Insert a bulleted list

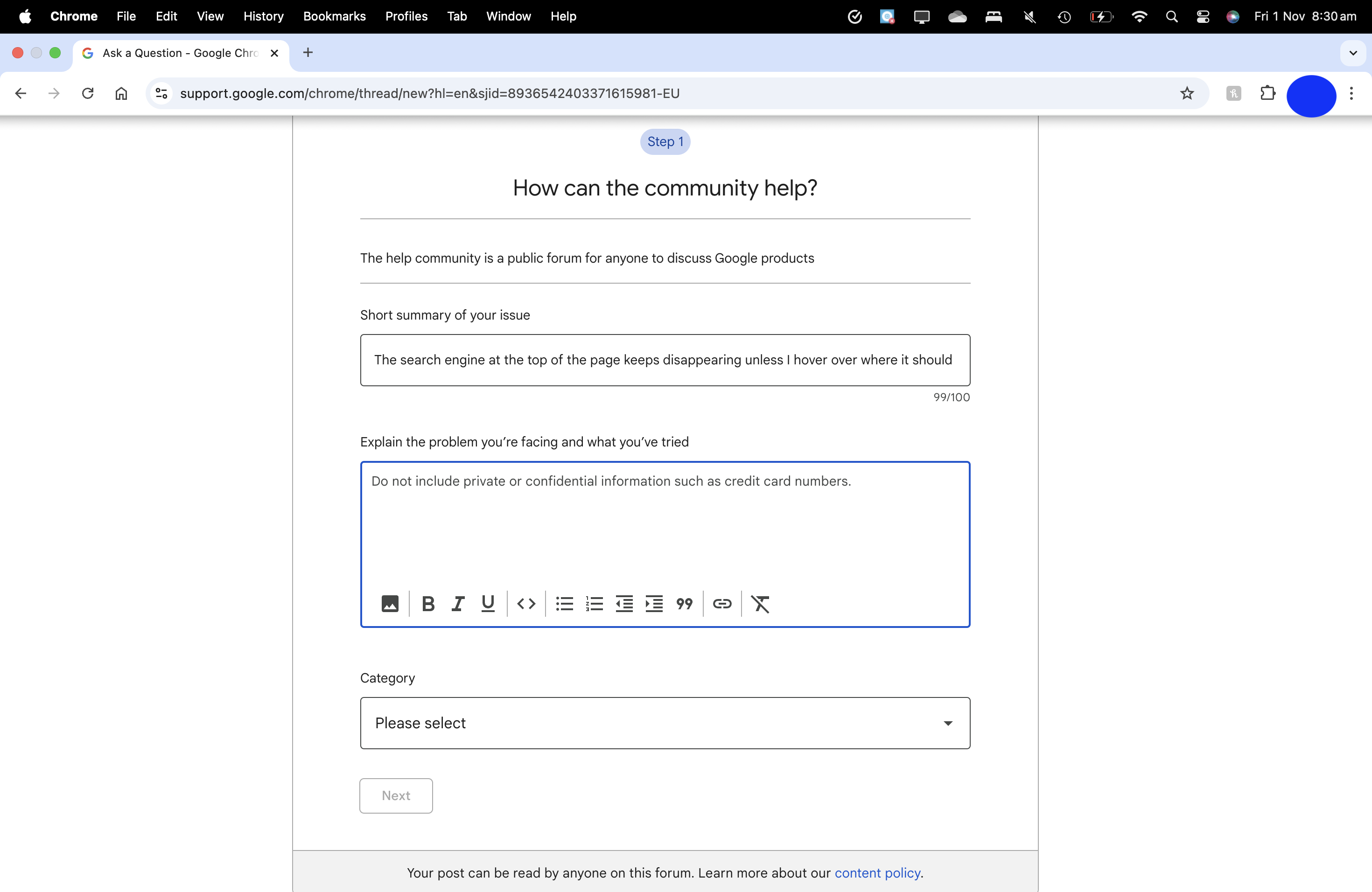tap(564, 603)
